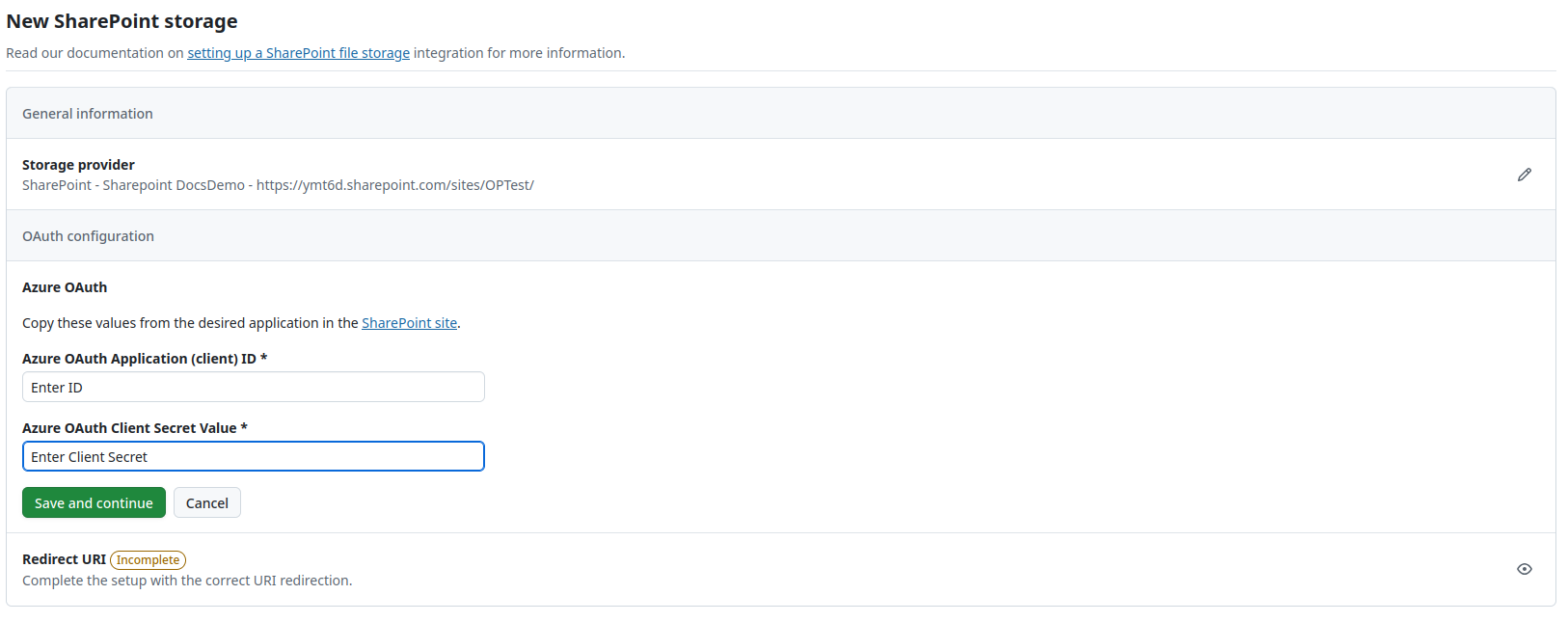The height and width of the screenshot is (622, 1568).
Task: Click Save and continue
Action: pos(94,502)
